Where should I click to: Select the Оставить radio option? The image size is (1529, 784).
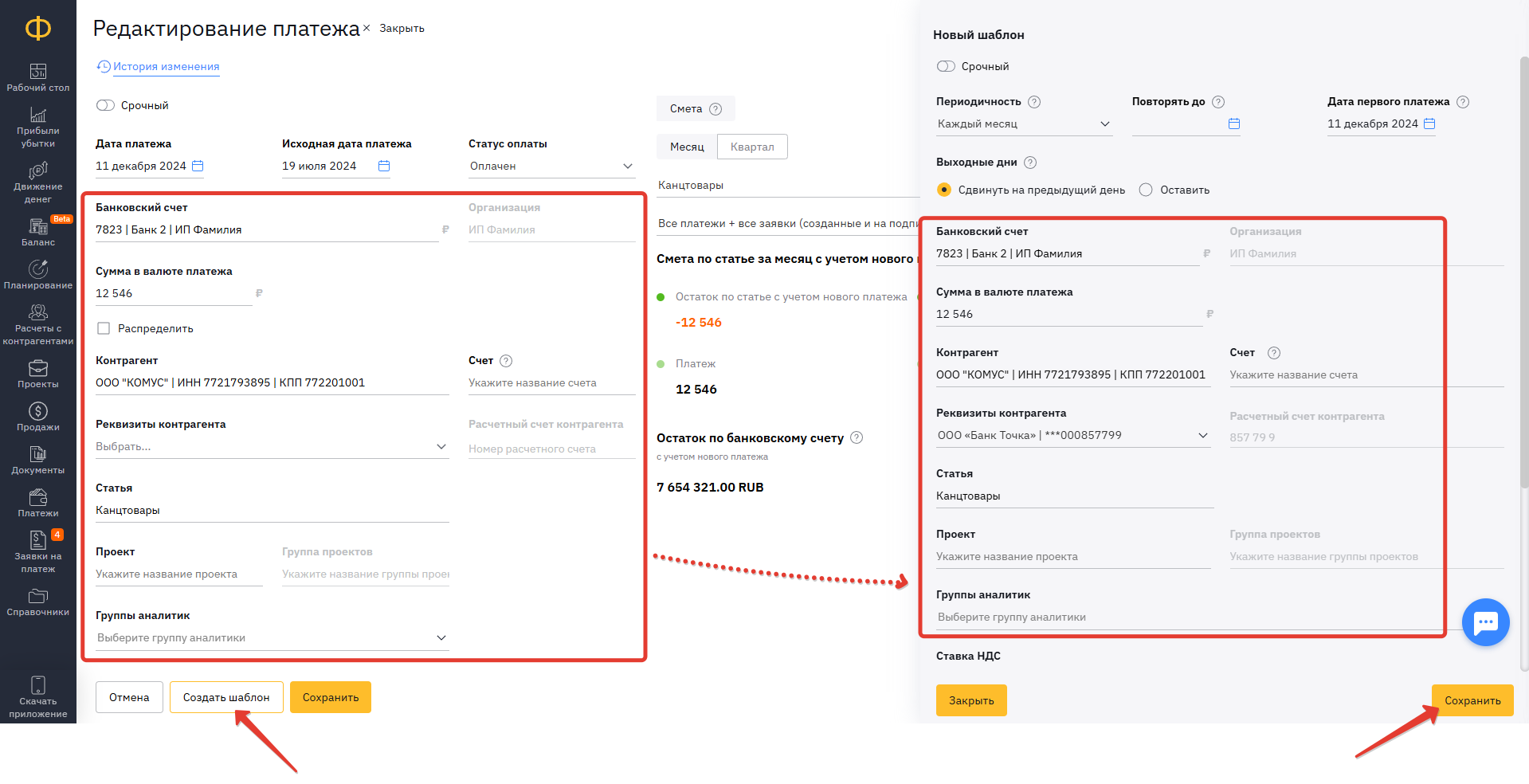pyautogui.click(x=1146, y=190)
